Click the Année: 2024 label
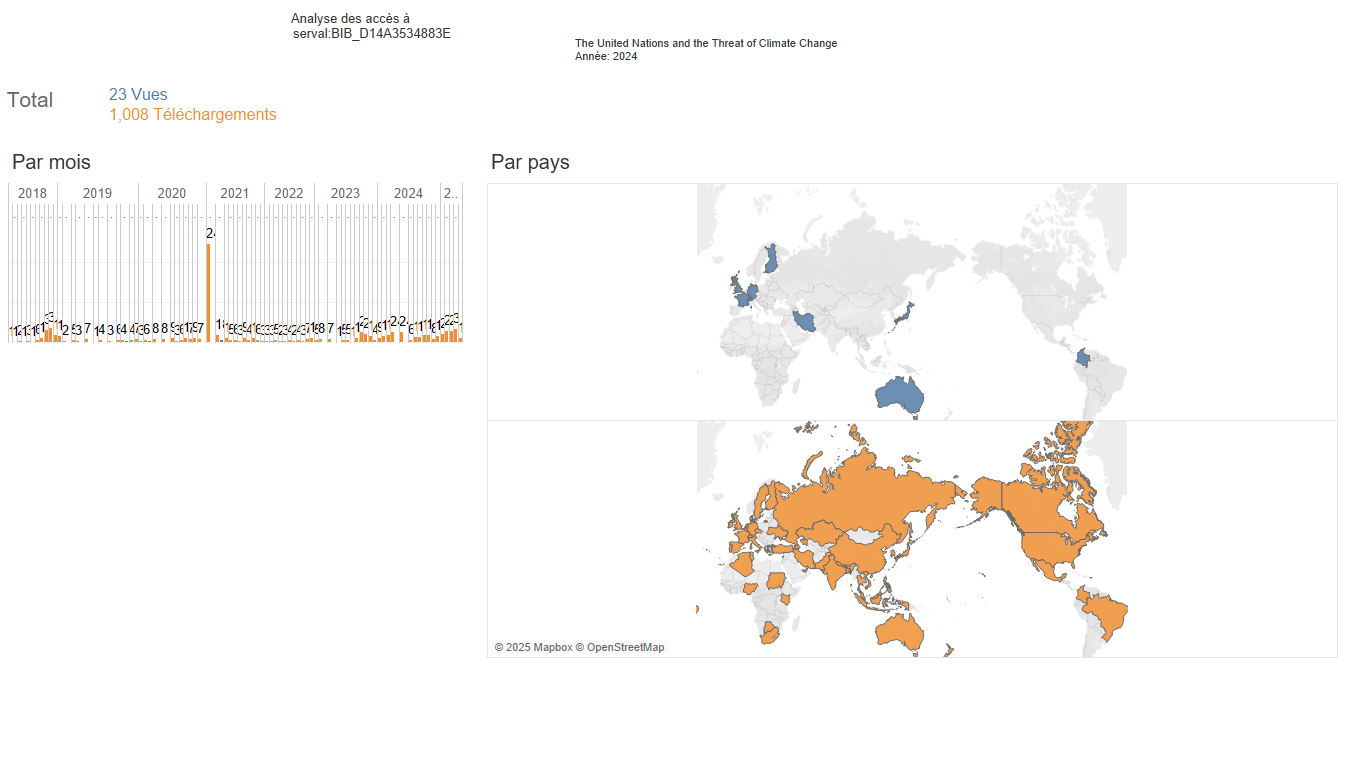This screenshot has width=1366, height=768. coord(606,56)
